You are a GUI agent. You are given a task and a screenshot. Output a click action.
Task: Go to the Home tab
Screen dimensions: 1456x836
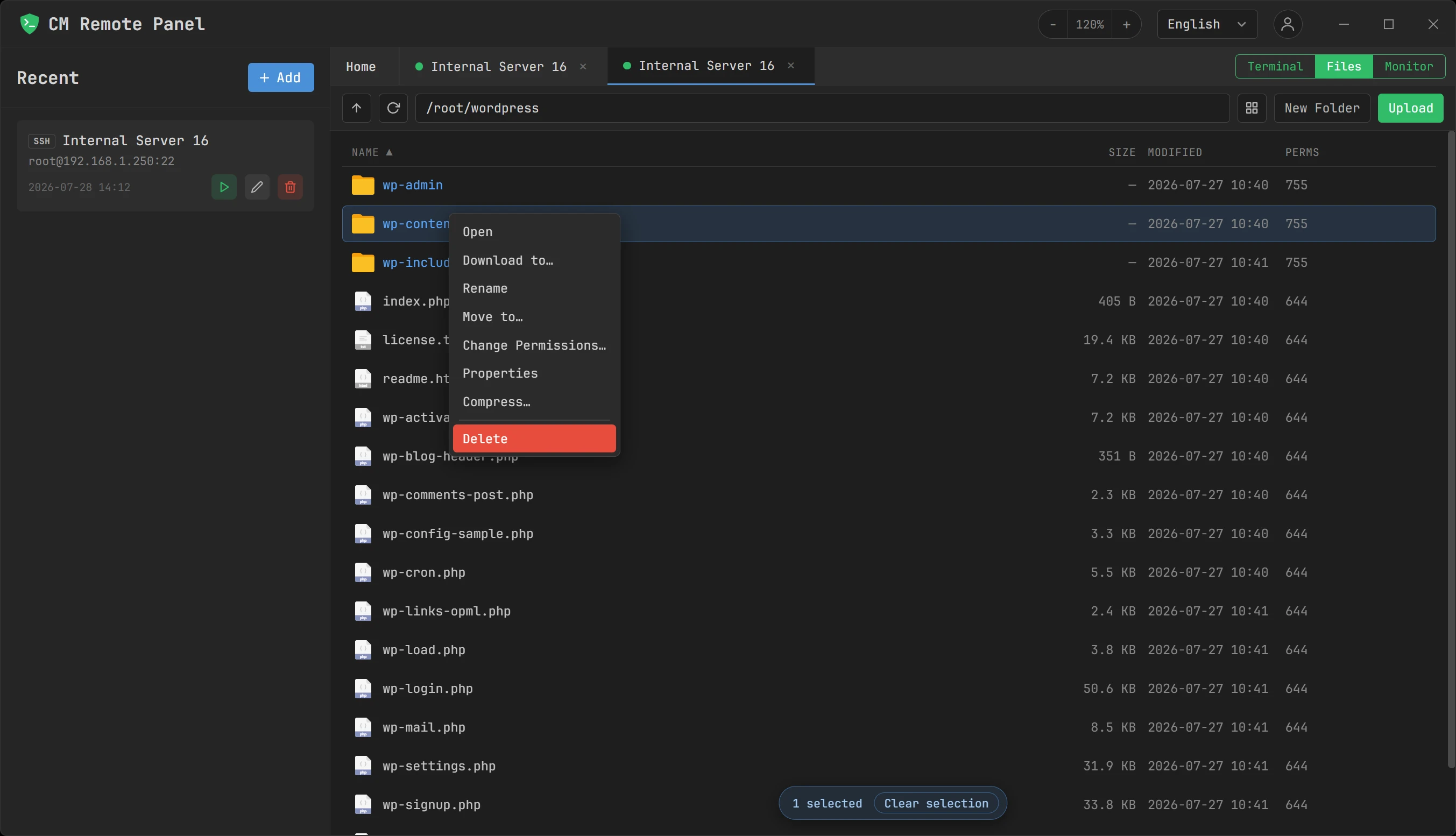tap(361, 67)
